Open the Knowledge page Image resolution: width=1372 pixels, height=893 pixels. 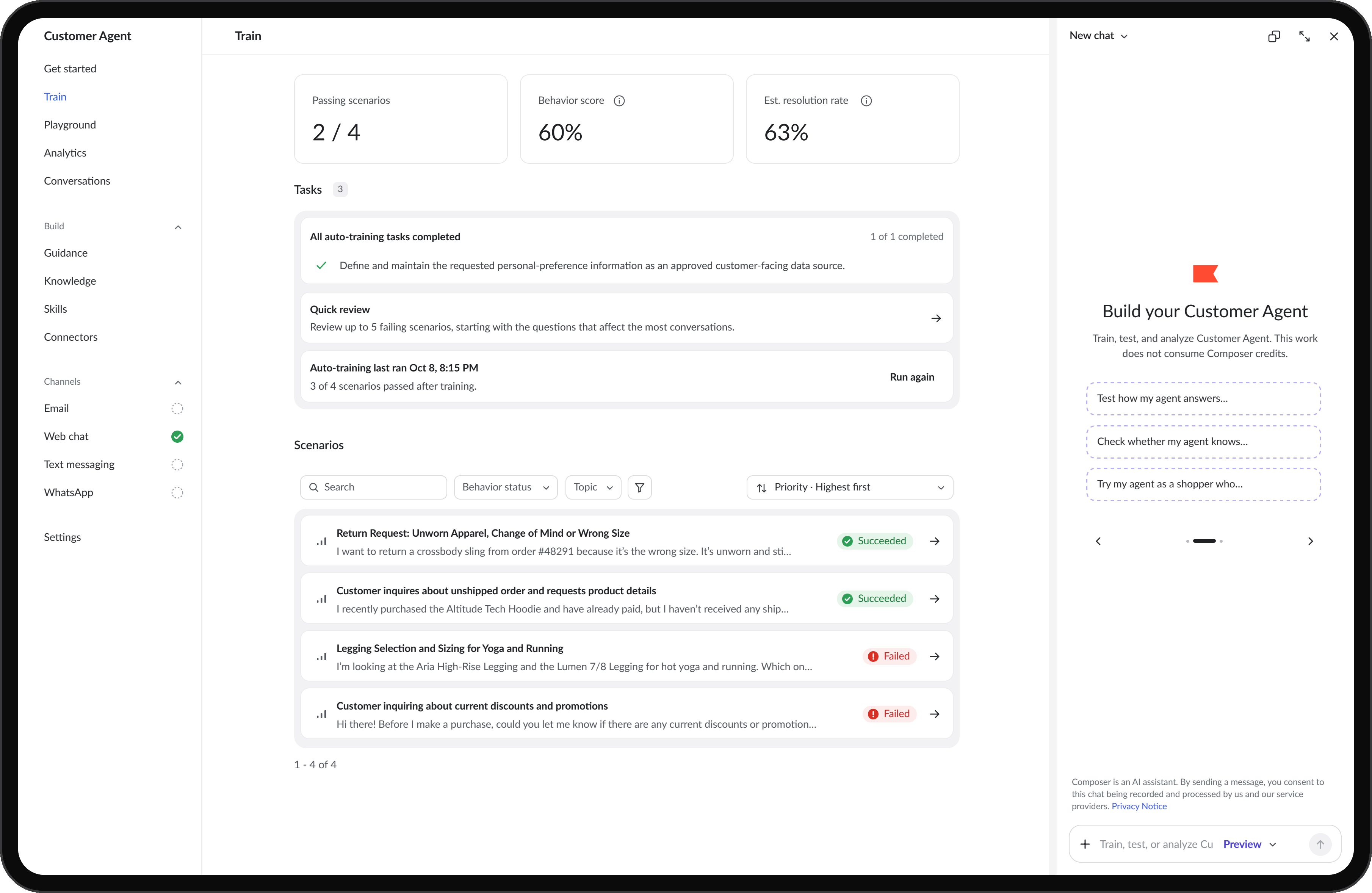pyautogui.click(x=70, y=281)
